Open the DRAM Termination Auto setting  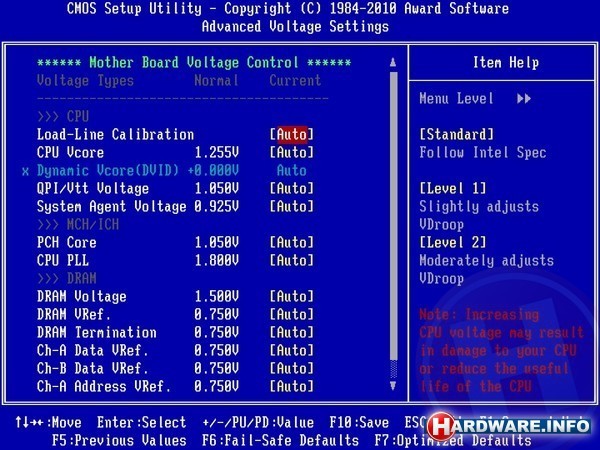[x=292, y=332]
